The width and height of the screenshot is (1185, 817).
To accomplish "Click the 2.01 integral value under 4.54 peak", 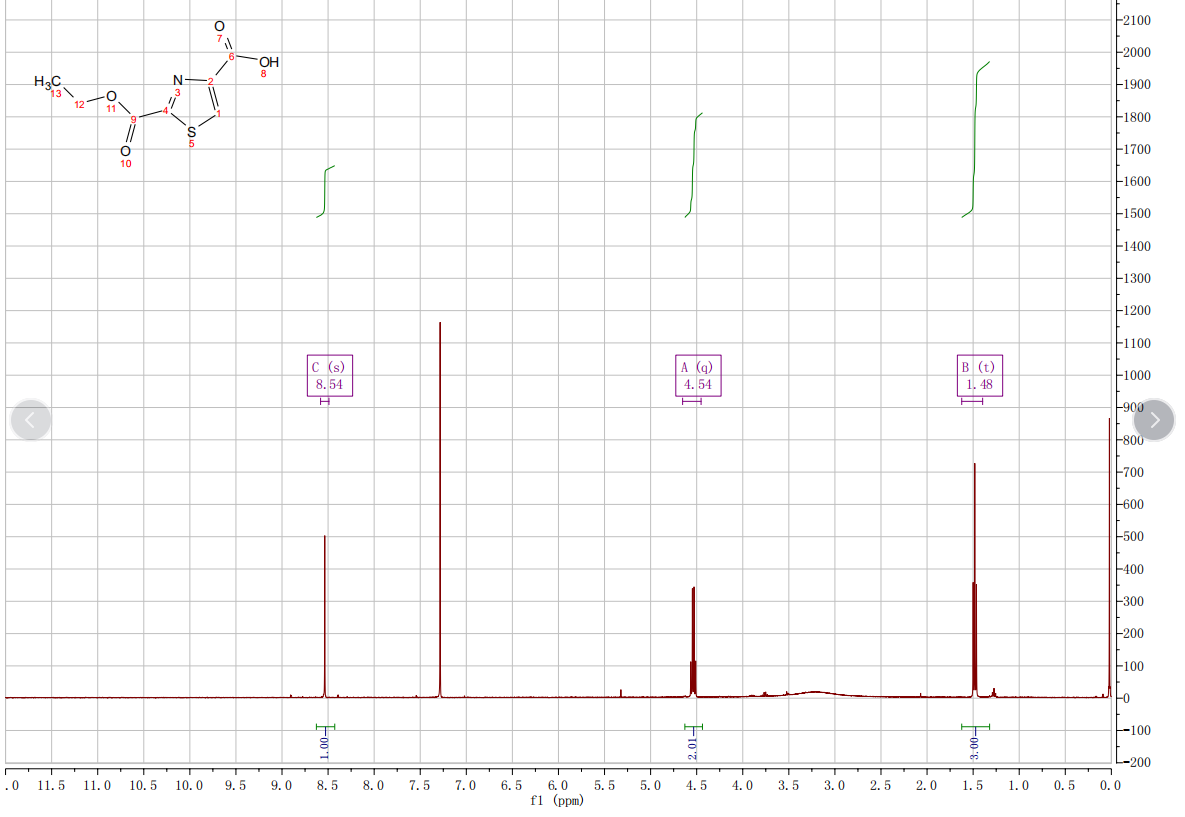I will tap(693, 745).
